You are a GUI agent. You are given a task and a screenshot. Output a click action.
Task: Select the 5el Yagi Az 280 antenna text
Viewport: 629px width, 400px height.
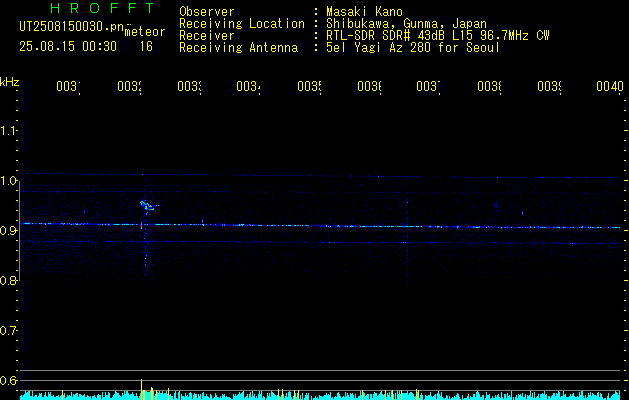pos(413,48)
